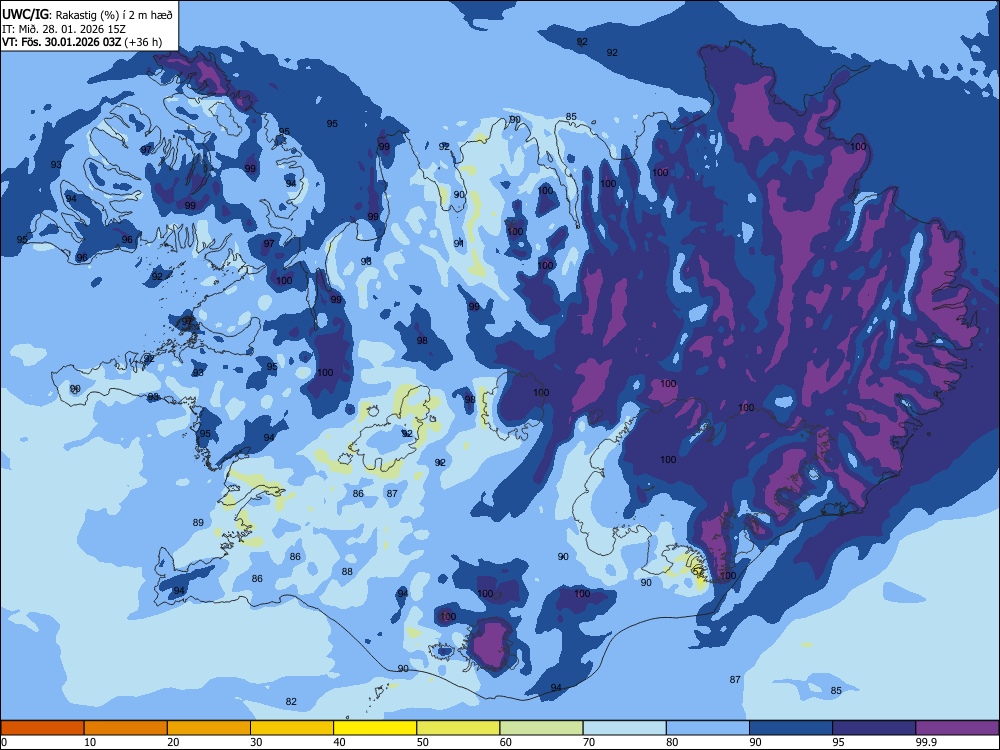Click the purple 99.9 legend color swatch
The height and width of the screenshot is (750, 1000).
point(957,728)
